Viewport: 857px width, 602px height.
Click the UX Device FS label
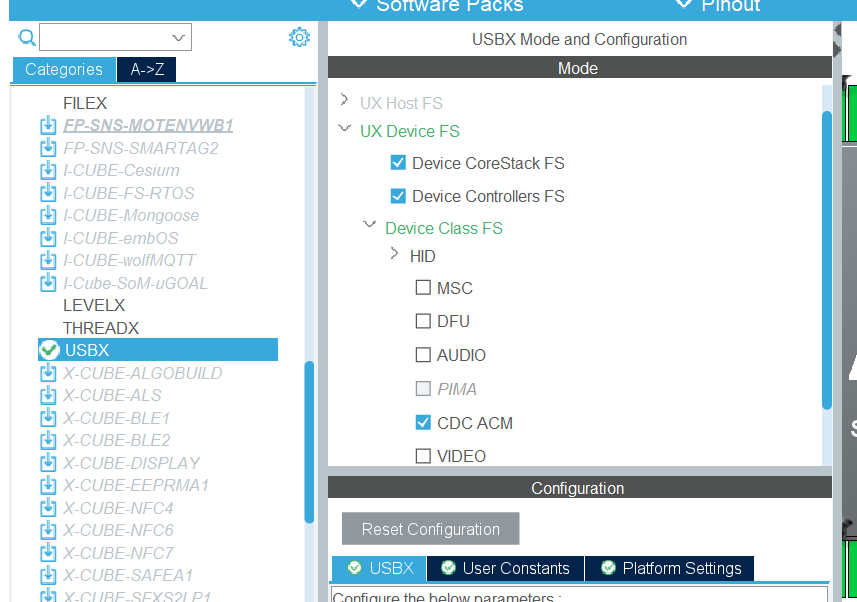409,131
